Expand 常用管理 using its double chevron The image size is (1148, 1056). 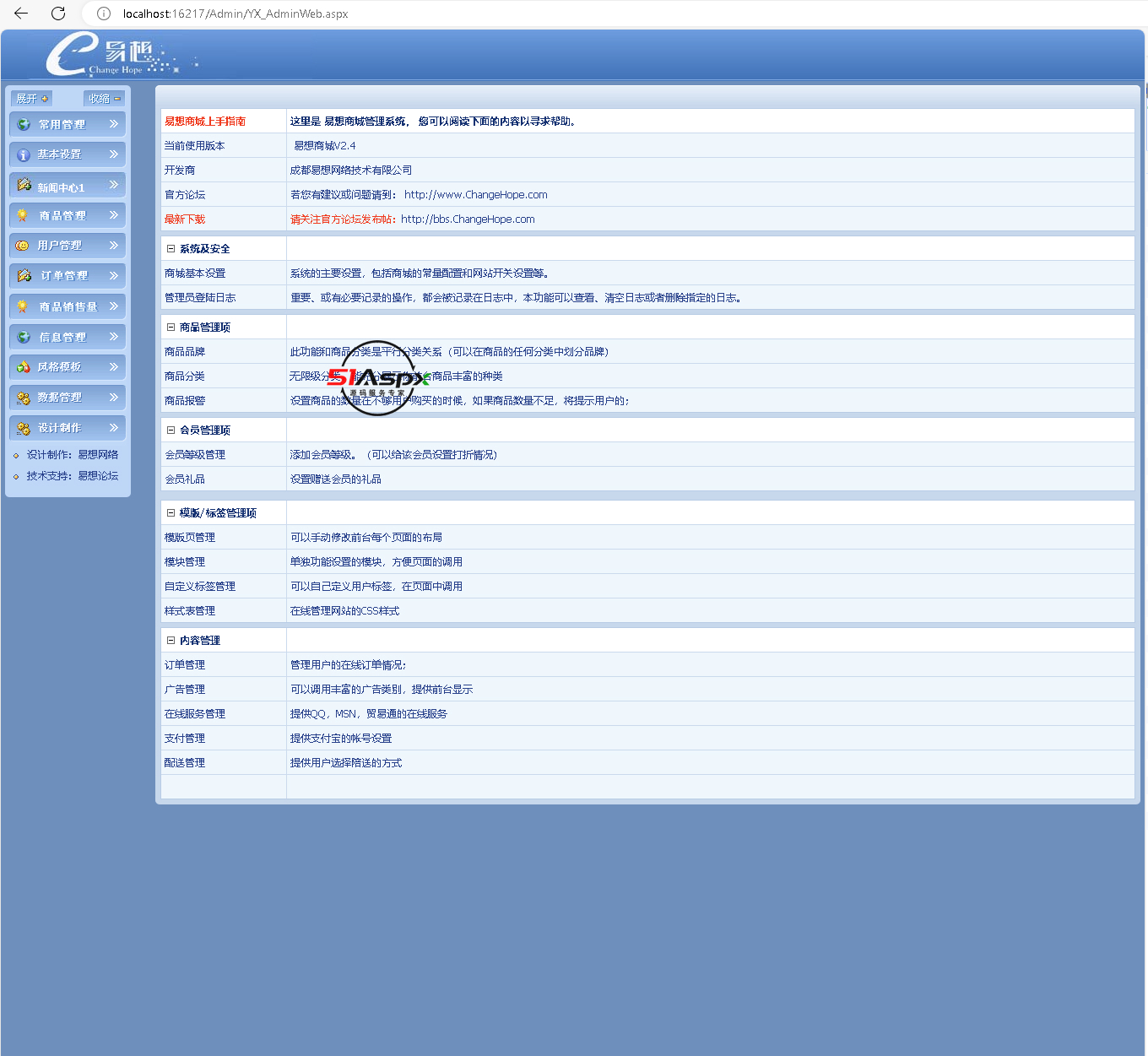coord(114,124)
